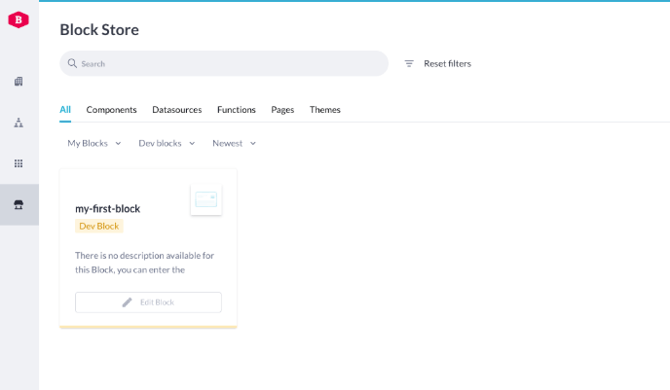
Task: Click the magnifier icon in search bar
Action: pos(72,64)
